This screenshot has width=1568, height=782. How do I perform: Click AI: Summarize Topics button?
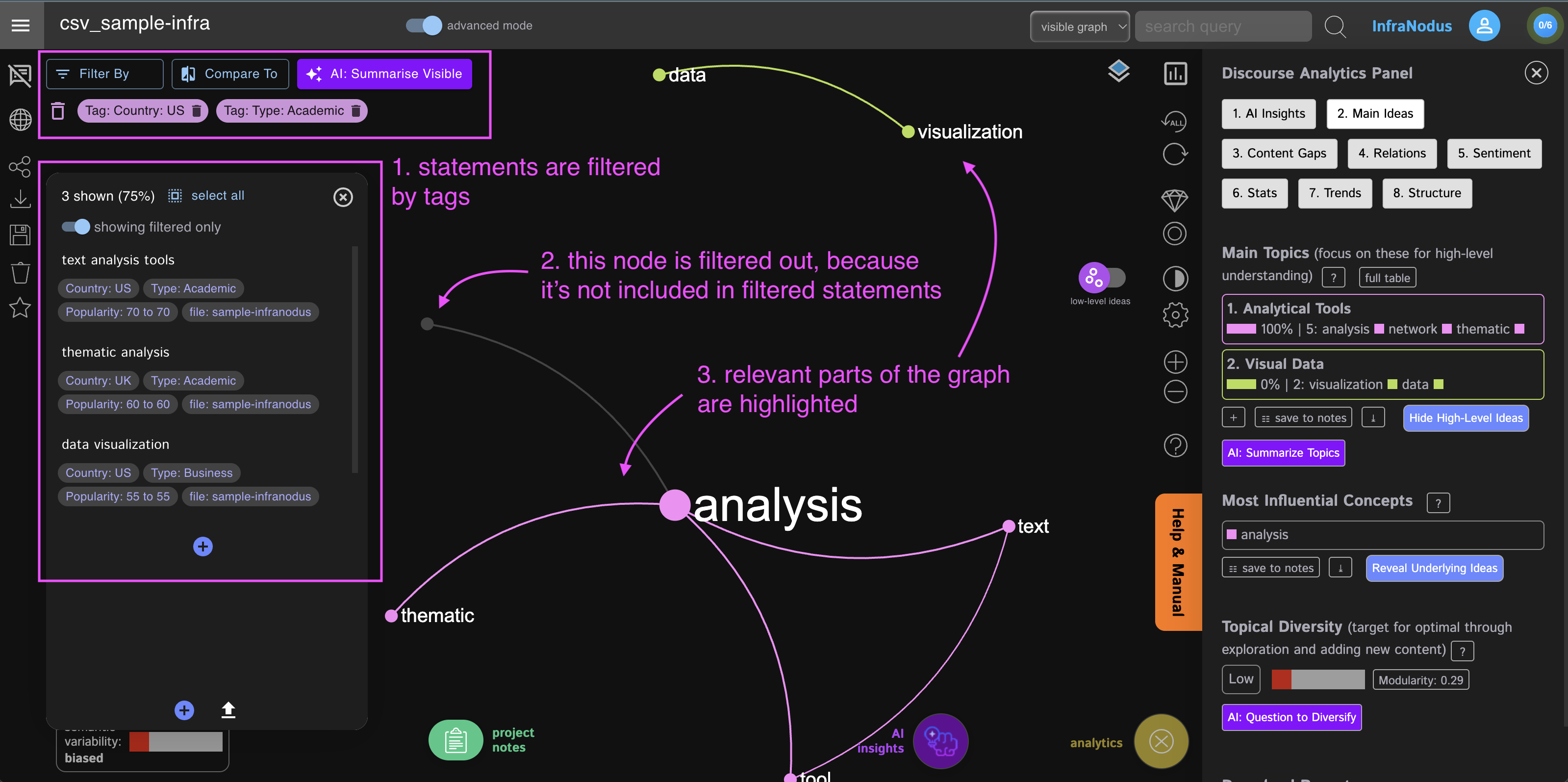pos(1283,452)
